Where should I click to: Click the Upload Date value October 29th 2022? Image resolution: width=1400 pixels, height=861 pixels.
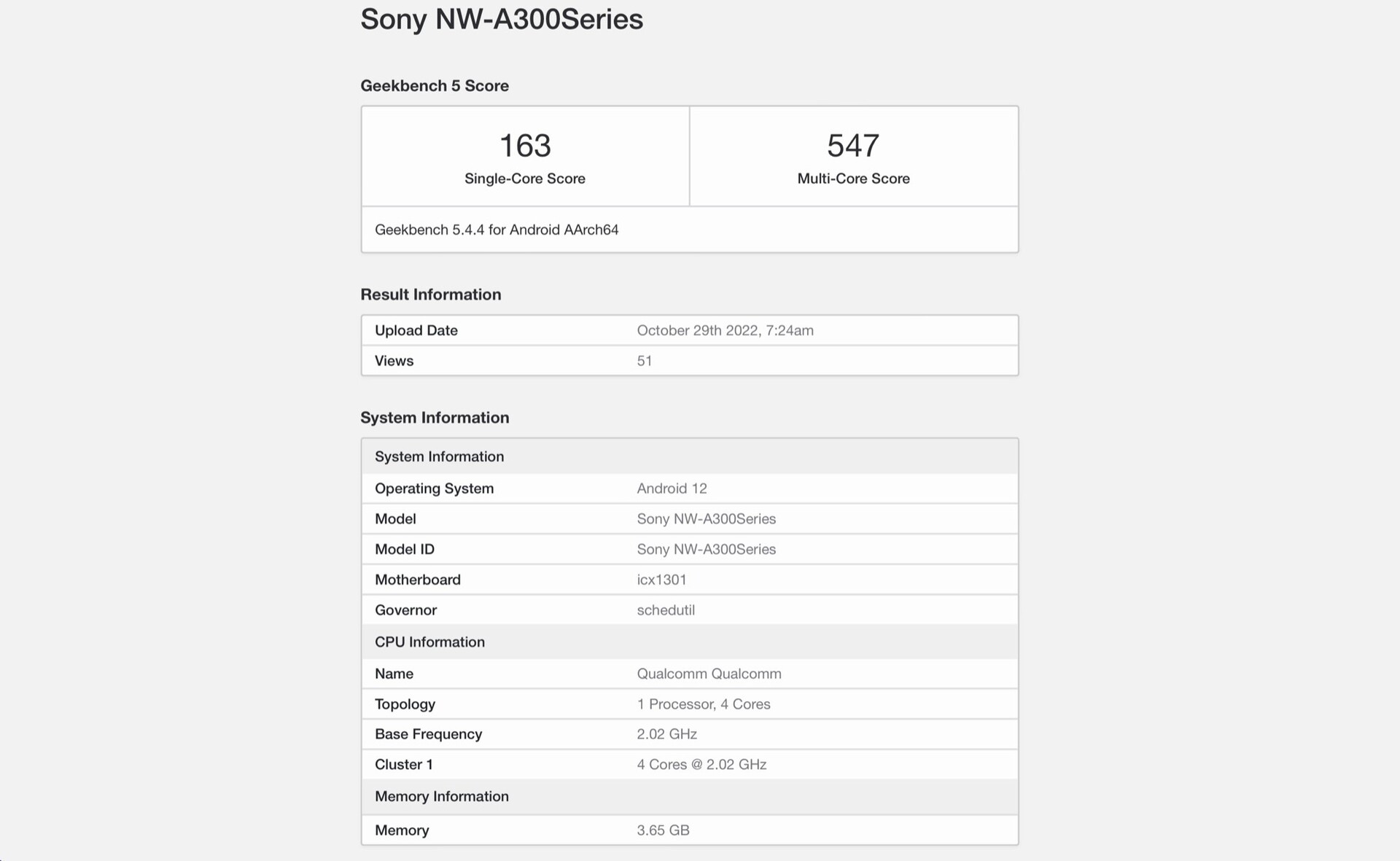725,330
